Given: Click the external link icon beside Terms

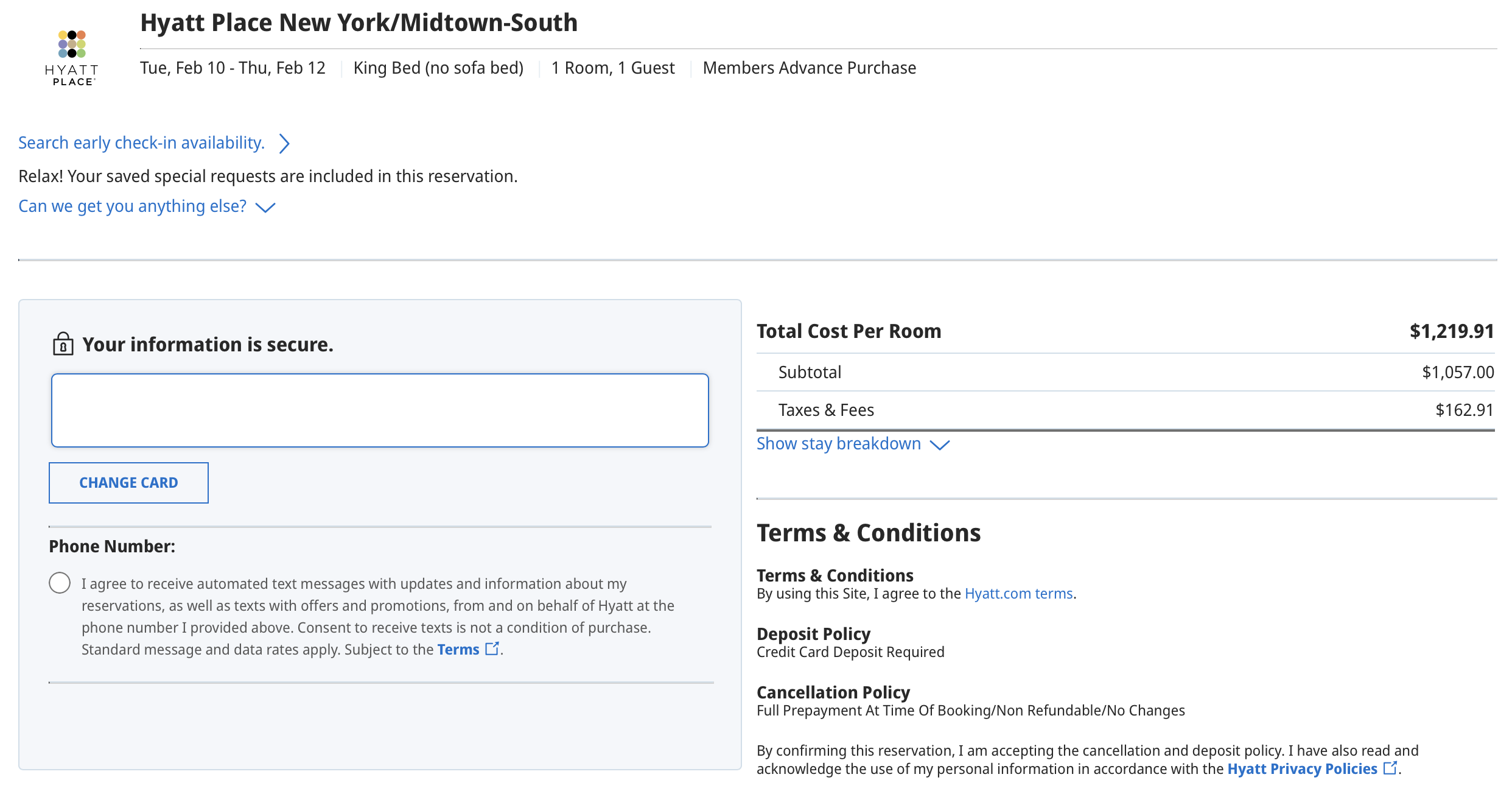Looking at the screenshot, I should point(492,649).
